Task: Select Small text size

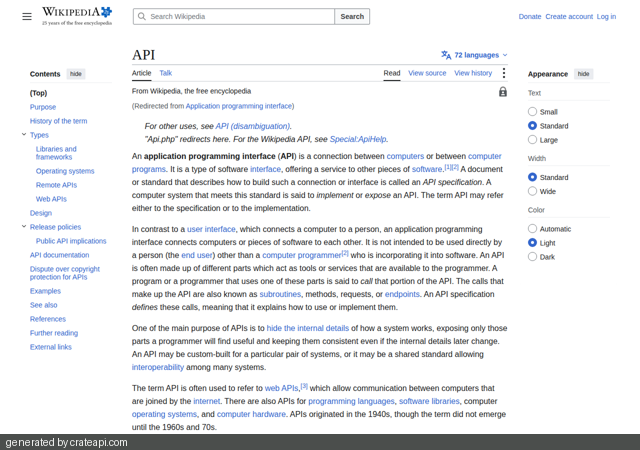Action: click(x=532, y=111)
